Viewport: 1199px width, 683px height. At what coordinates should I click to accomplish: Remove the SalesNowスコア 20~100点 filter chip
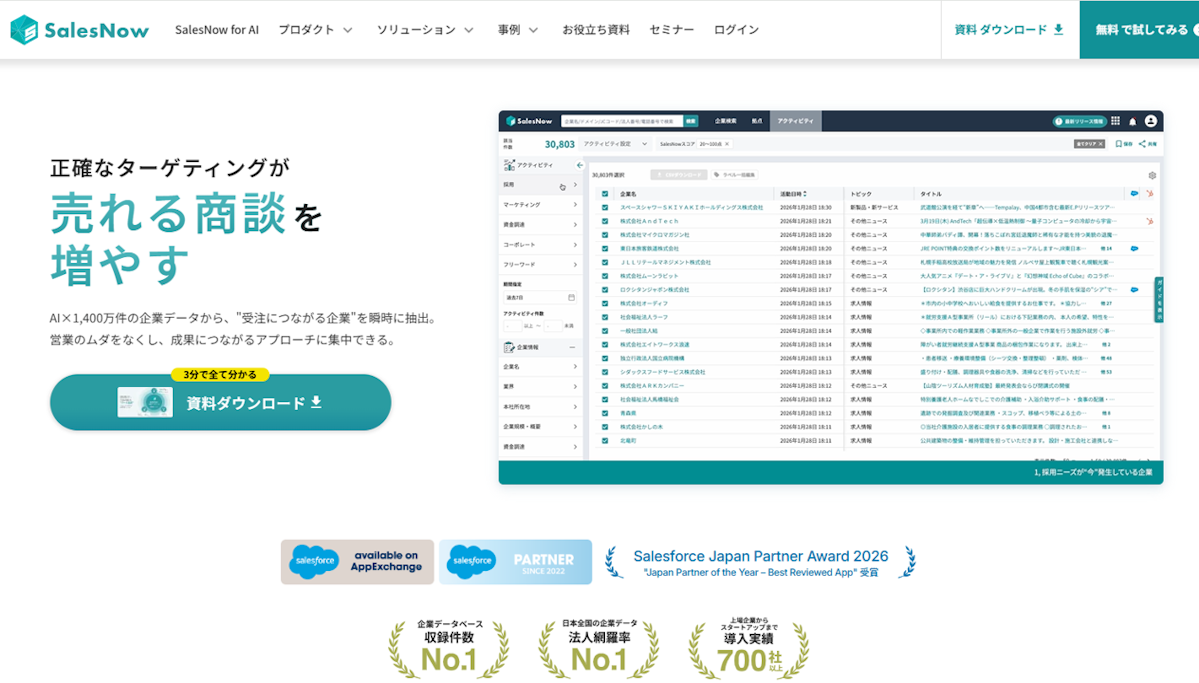(x=727, y=144)
